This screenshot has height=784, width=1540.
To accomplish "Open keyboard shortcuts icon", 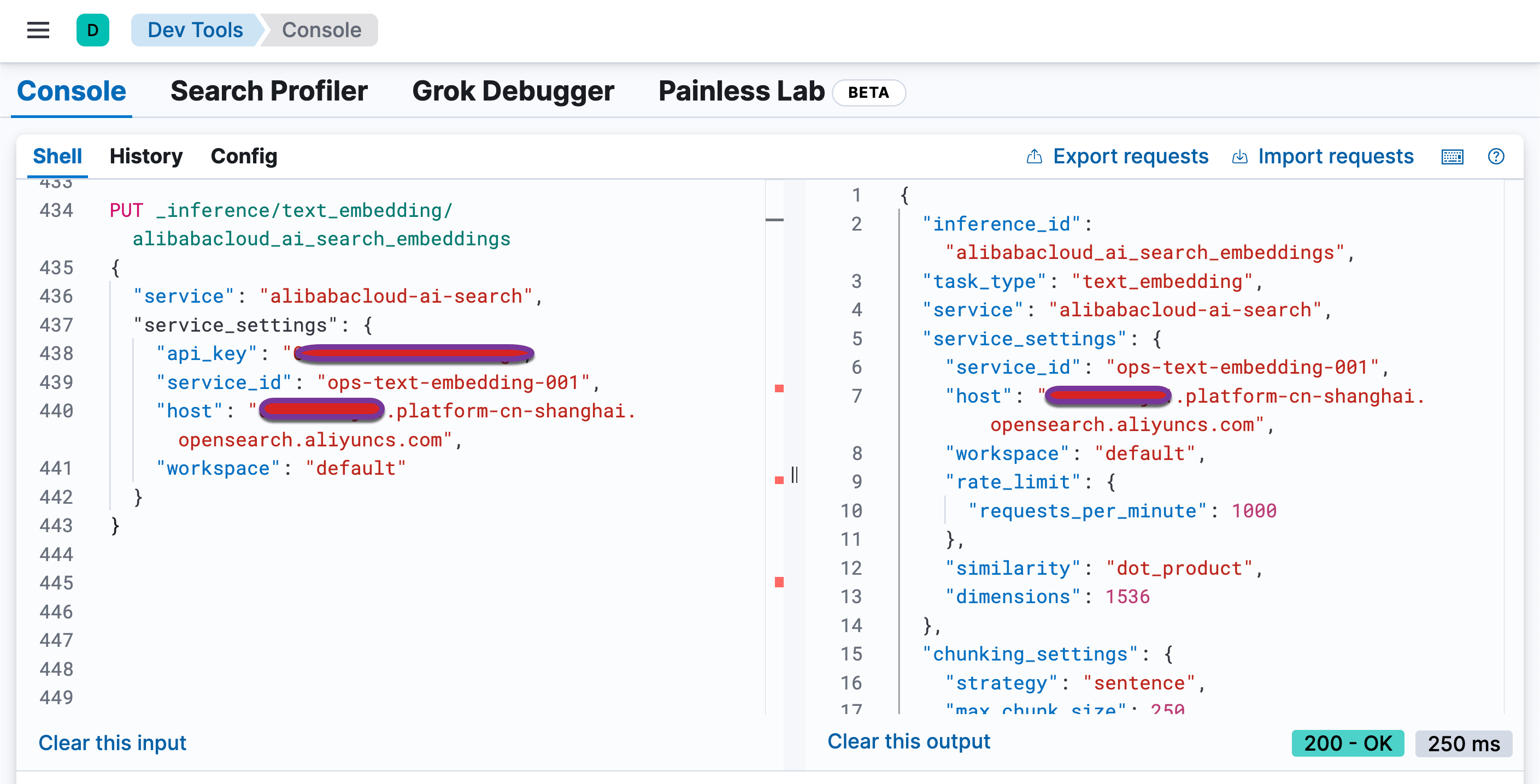I will [1452, 157].
